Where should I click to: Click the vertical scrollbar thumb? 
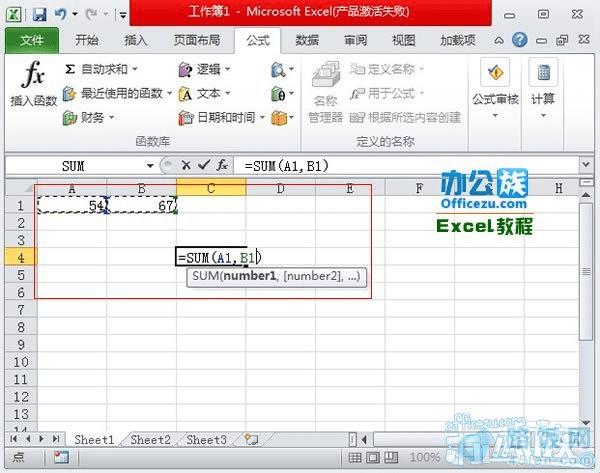coord(586,272)
